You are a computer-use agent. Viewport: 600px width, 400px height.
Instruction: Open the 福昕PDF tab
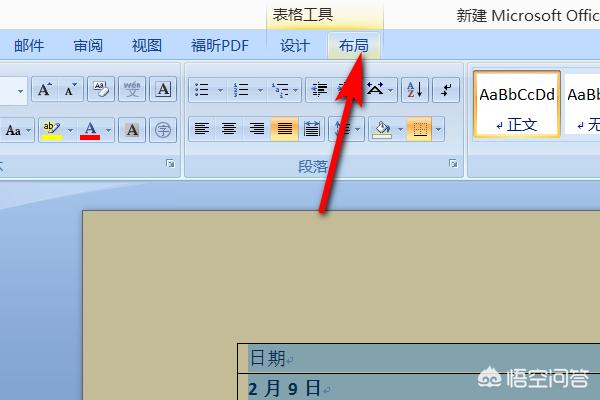(x=220, y=46)
